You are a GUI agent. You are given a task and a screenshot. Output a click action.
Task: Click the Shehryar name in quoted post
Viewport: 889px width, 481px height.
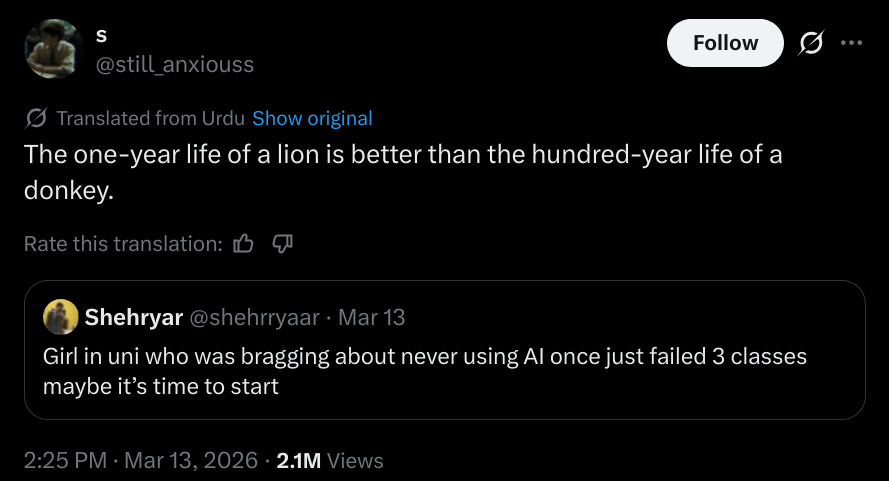(x=133, y=318)
